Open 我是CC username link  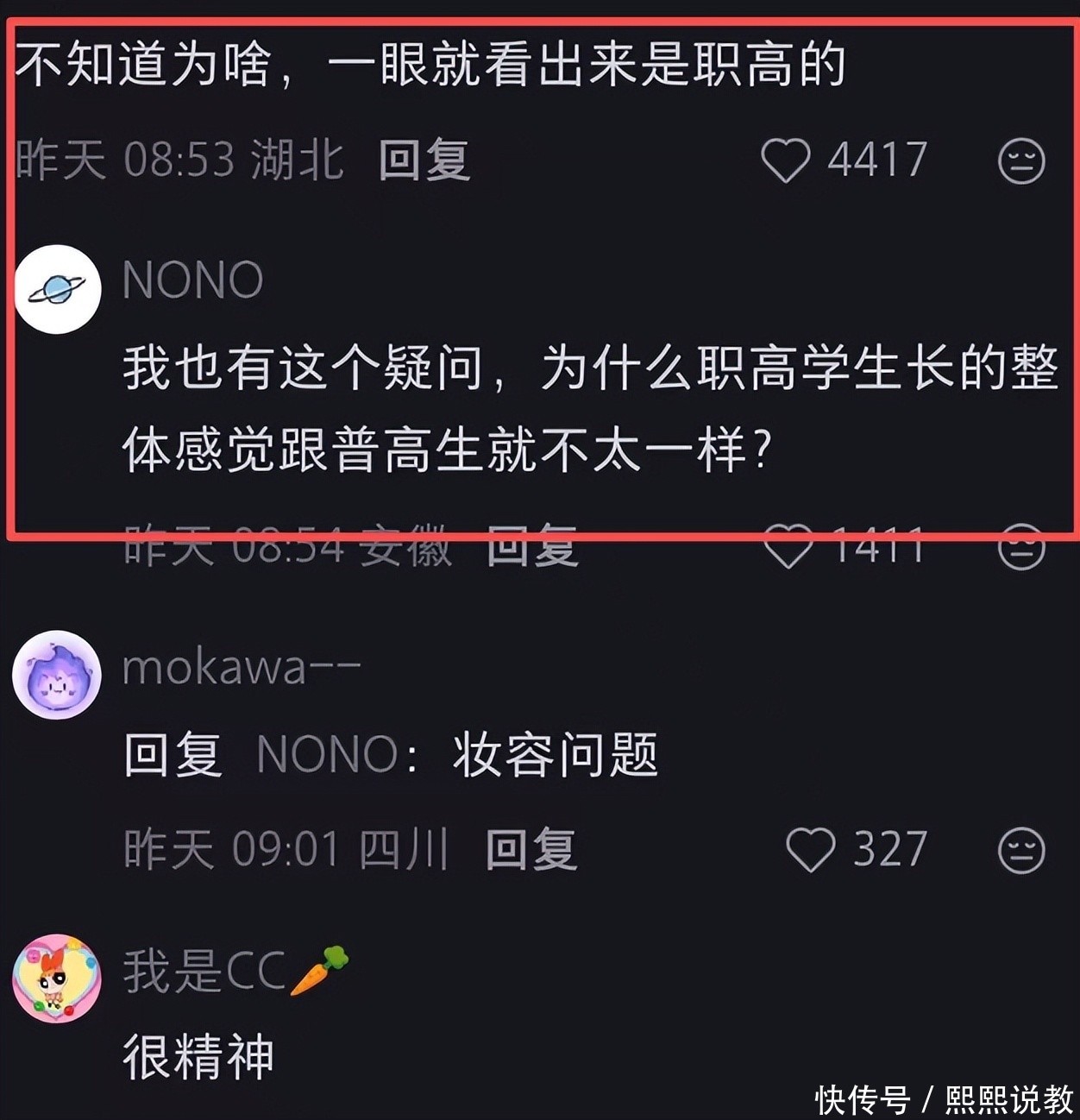click(x=236, y=970)
